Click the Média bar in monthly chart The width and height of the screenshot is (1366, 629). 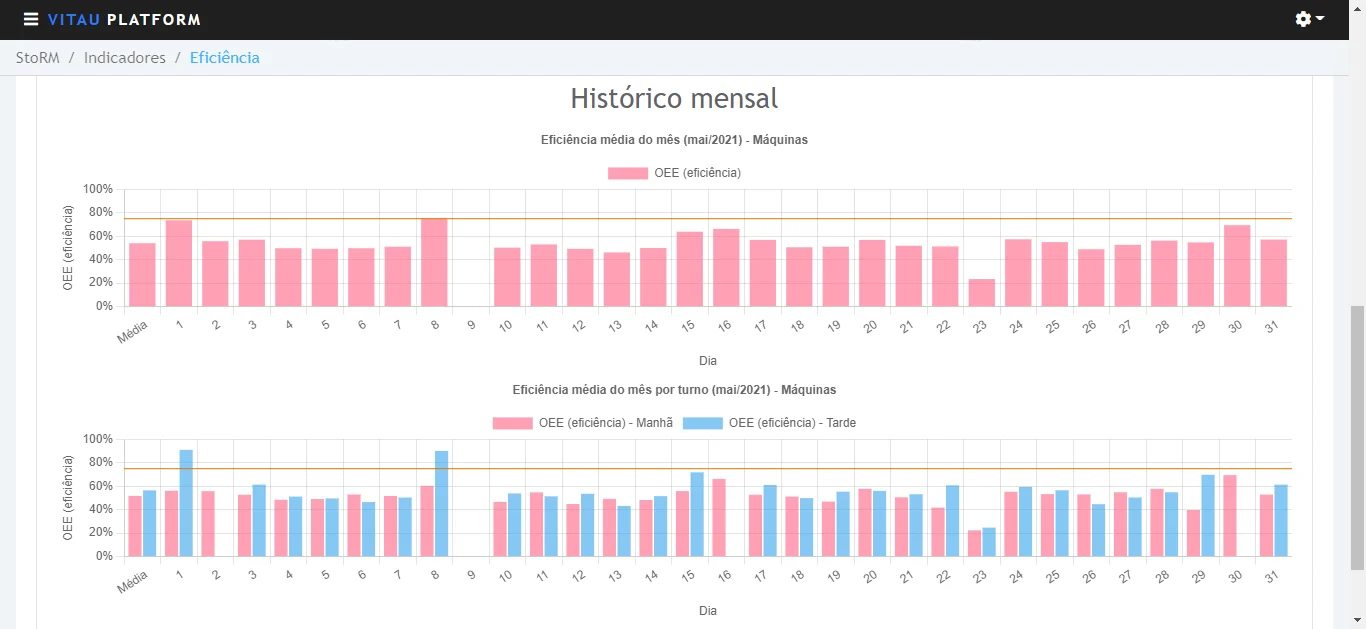pos(142,275)
